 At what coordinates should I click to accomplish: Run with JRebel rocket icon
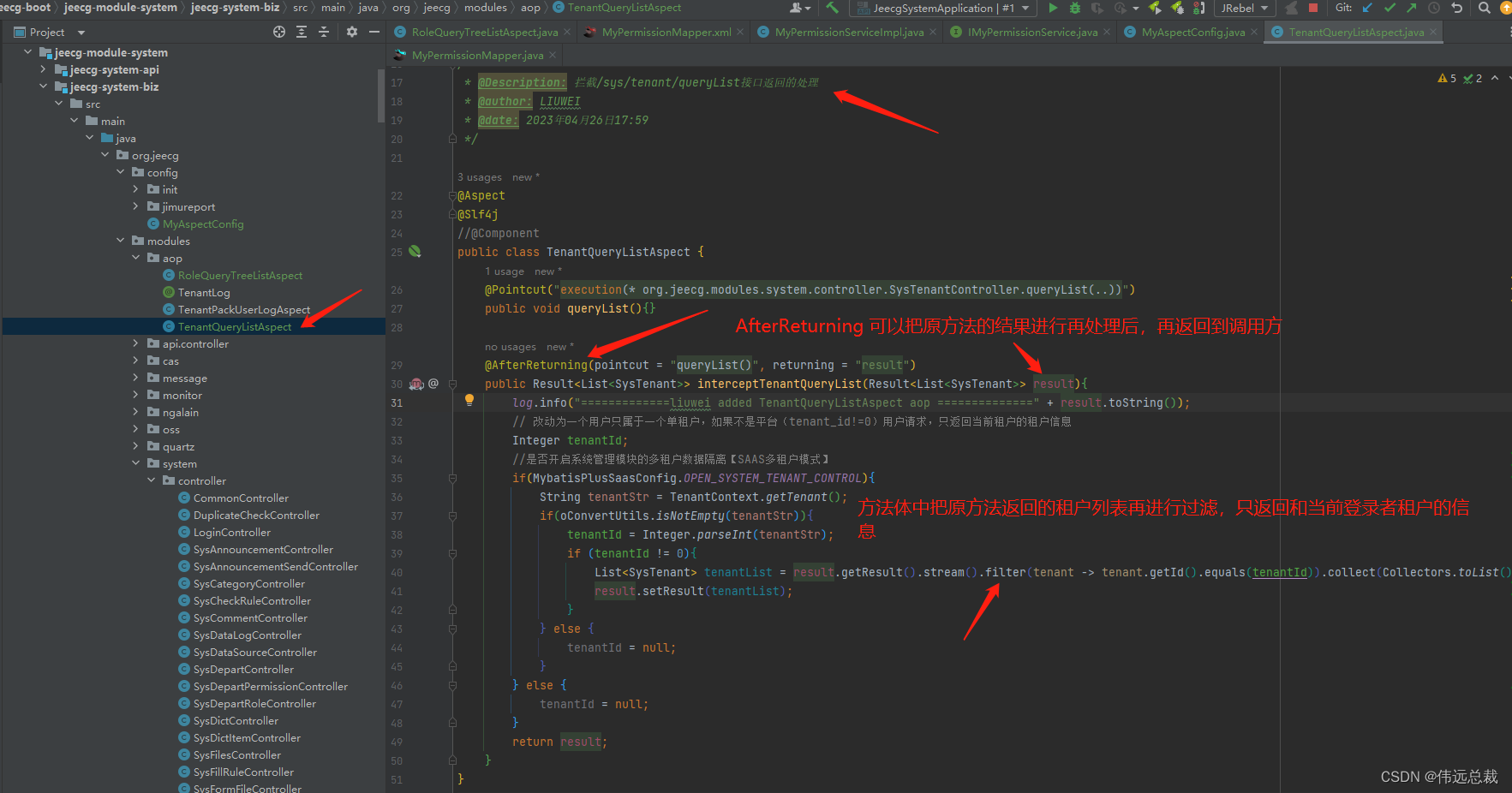[x=1155, y=8]
